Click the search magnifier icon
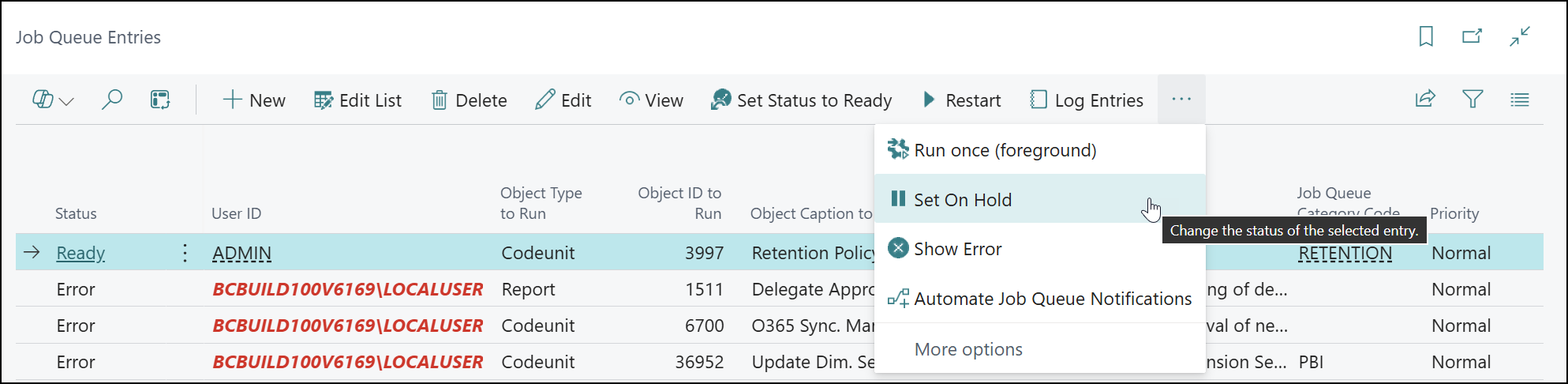 (112, 100)
